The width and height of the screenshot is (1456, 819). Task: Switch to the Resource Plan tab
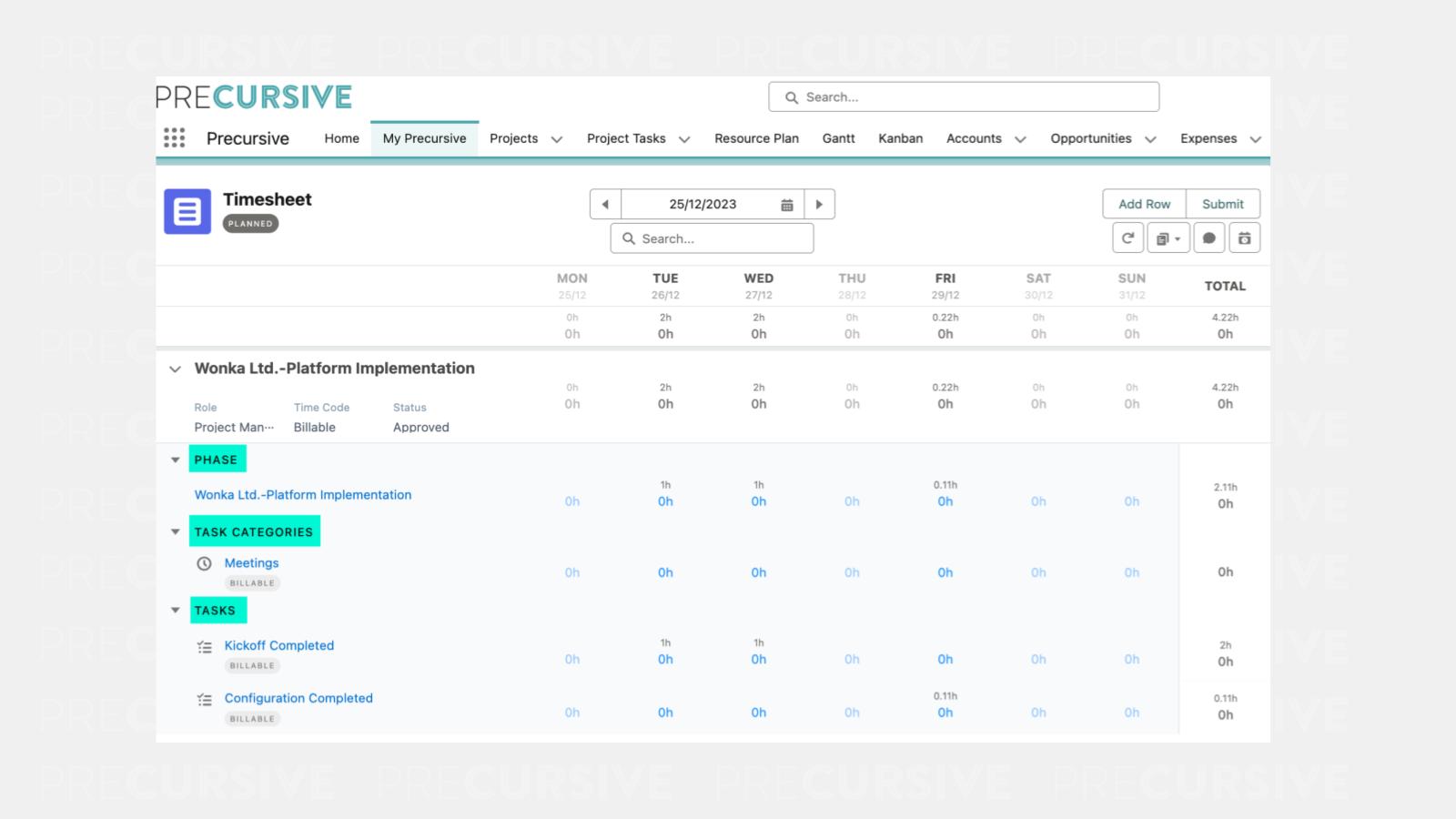(x=756, y=138)
